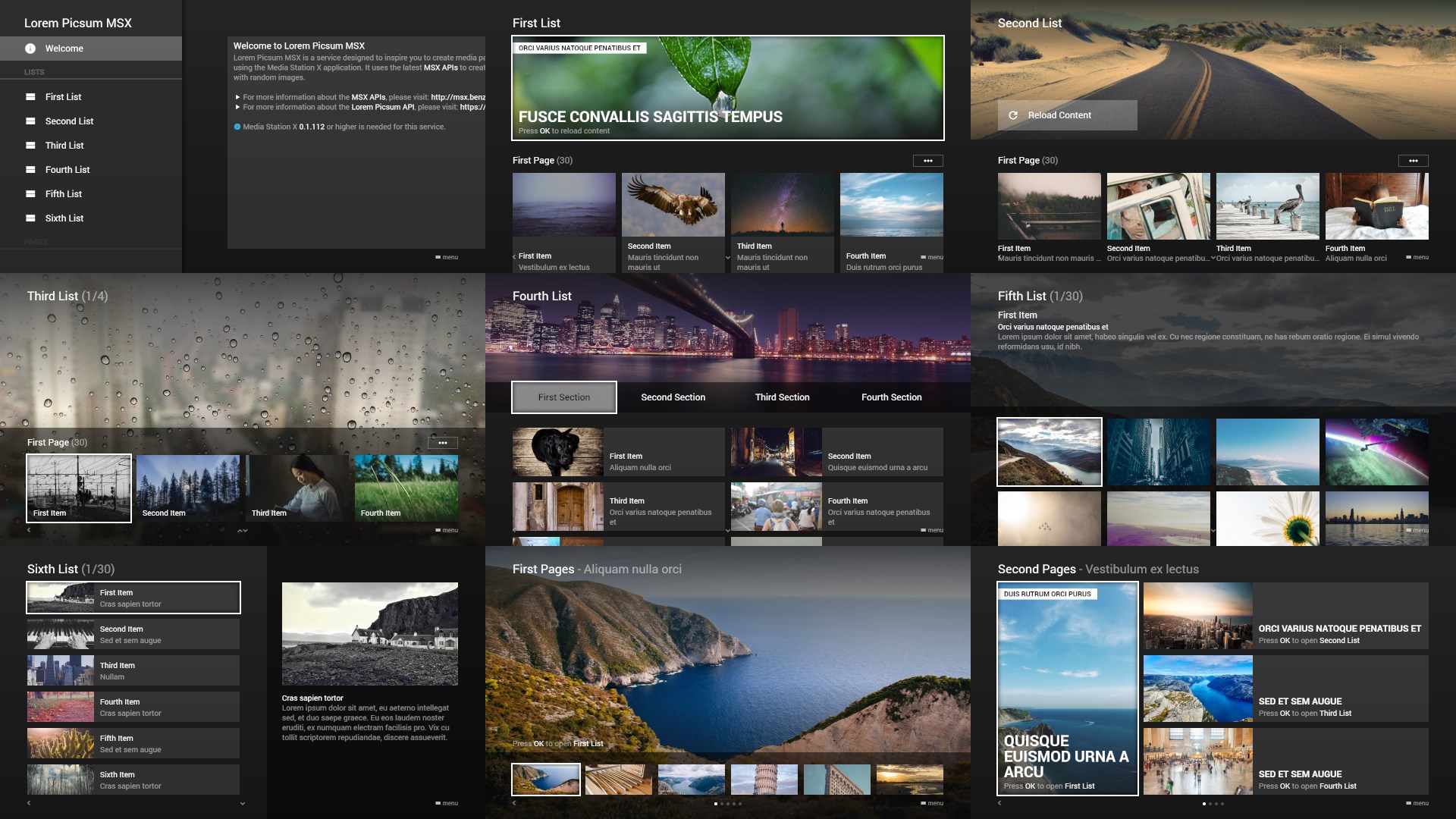Select the First Section tab
The image size is (1456, 819).
[563, 397]
